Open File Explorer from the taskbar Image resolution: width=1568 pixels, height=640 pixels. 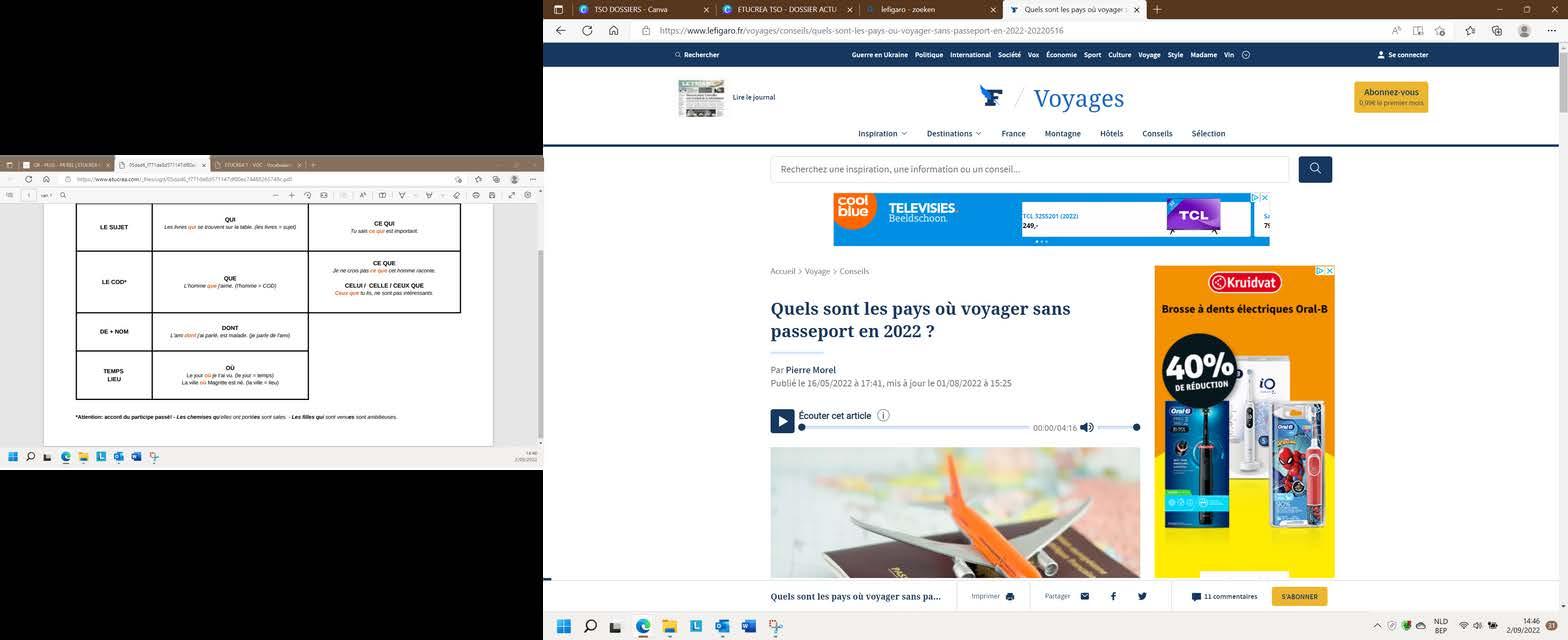coord(669,626)
